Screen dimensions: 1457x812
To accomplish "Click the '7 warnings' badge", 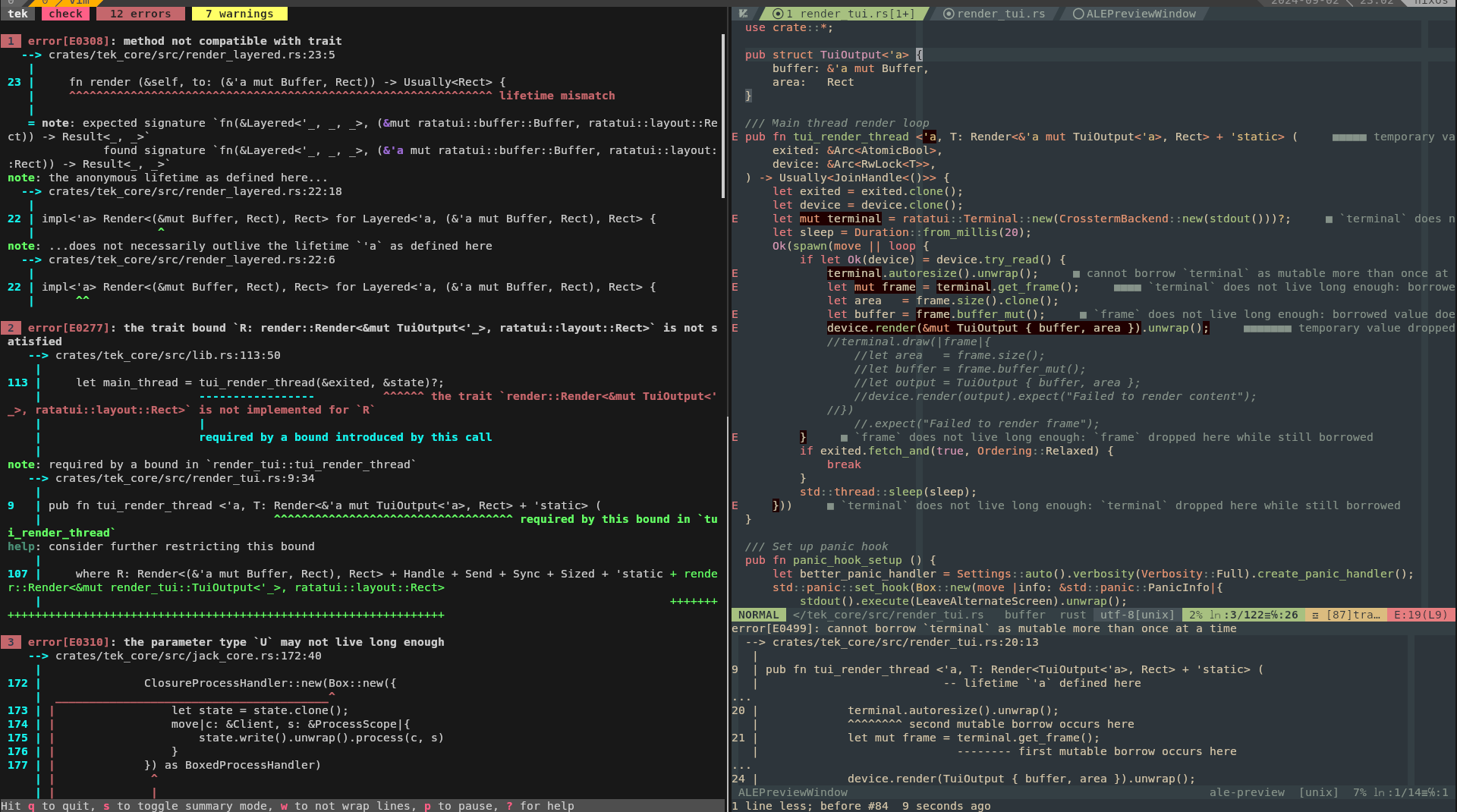I will point(240,14).
